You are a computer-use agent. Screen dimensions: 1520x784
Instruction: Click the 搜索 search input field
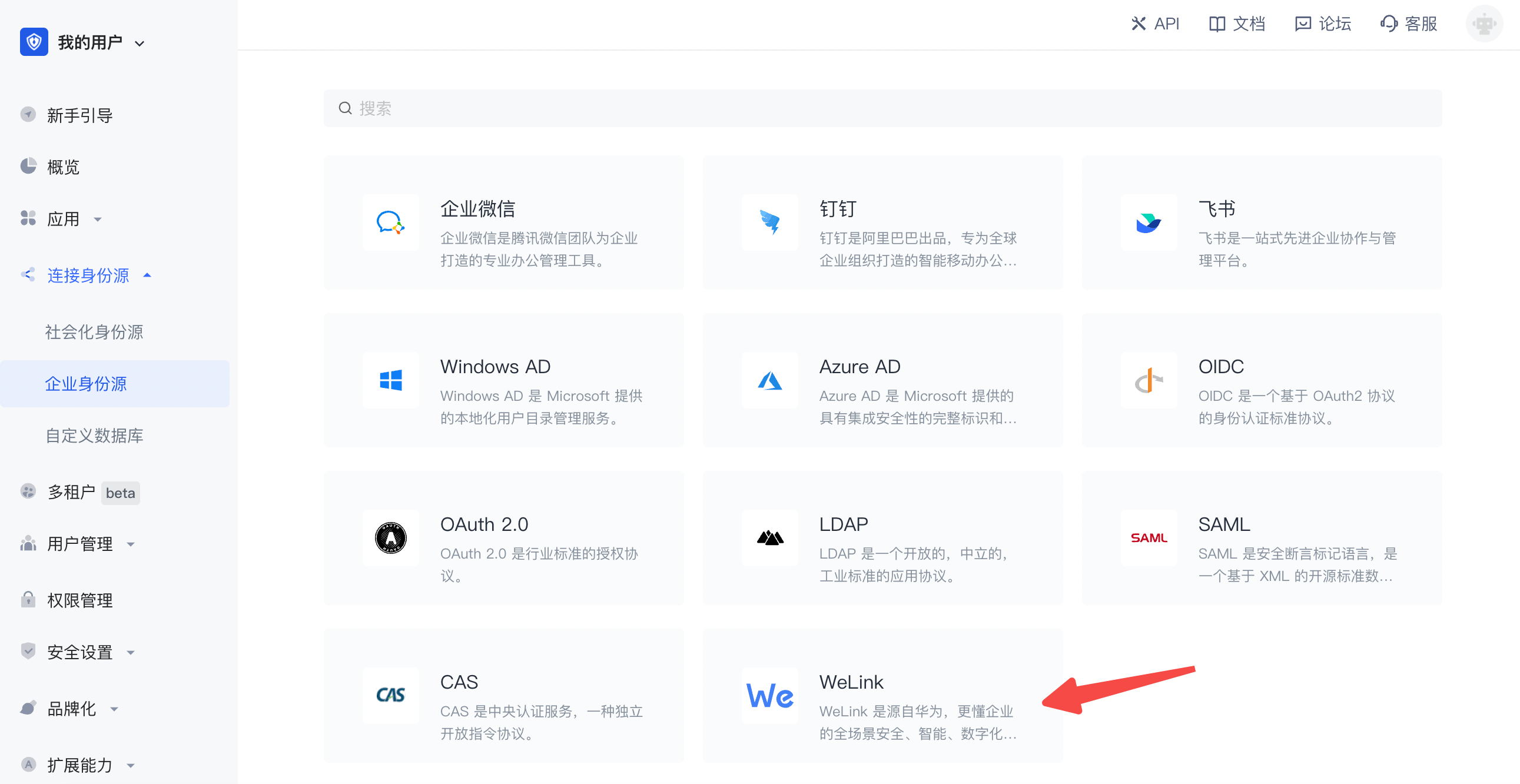tap(882, 108)
